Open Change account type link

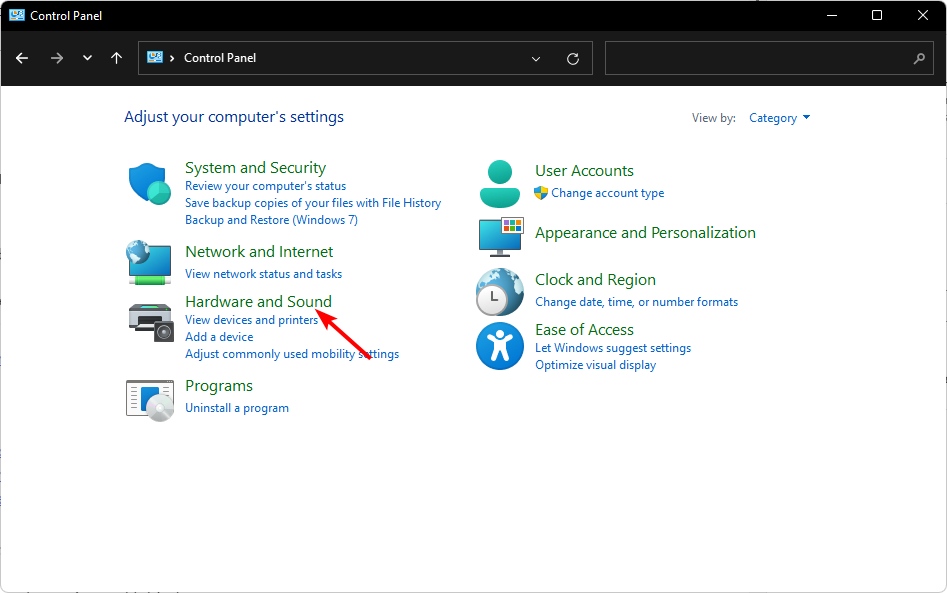point(608,193)
